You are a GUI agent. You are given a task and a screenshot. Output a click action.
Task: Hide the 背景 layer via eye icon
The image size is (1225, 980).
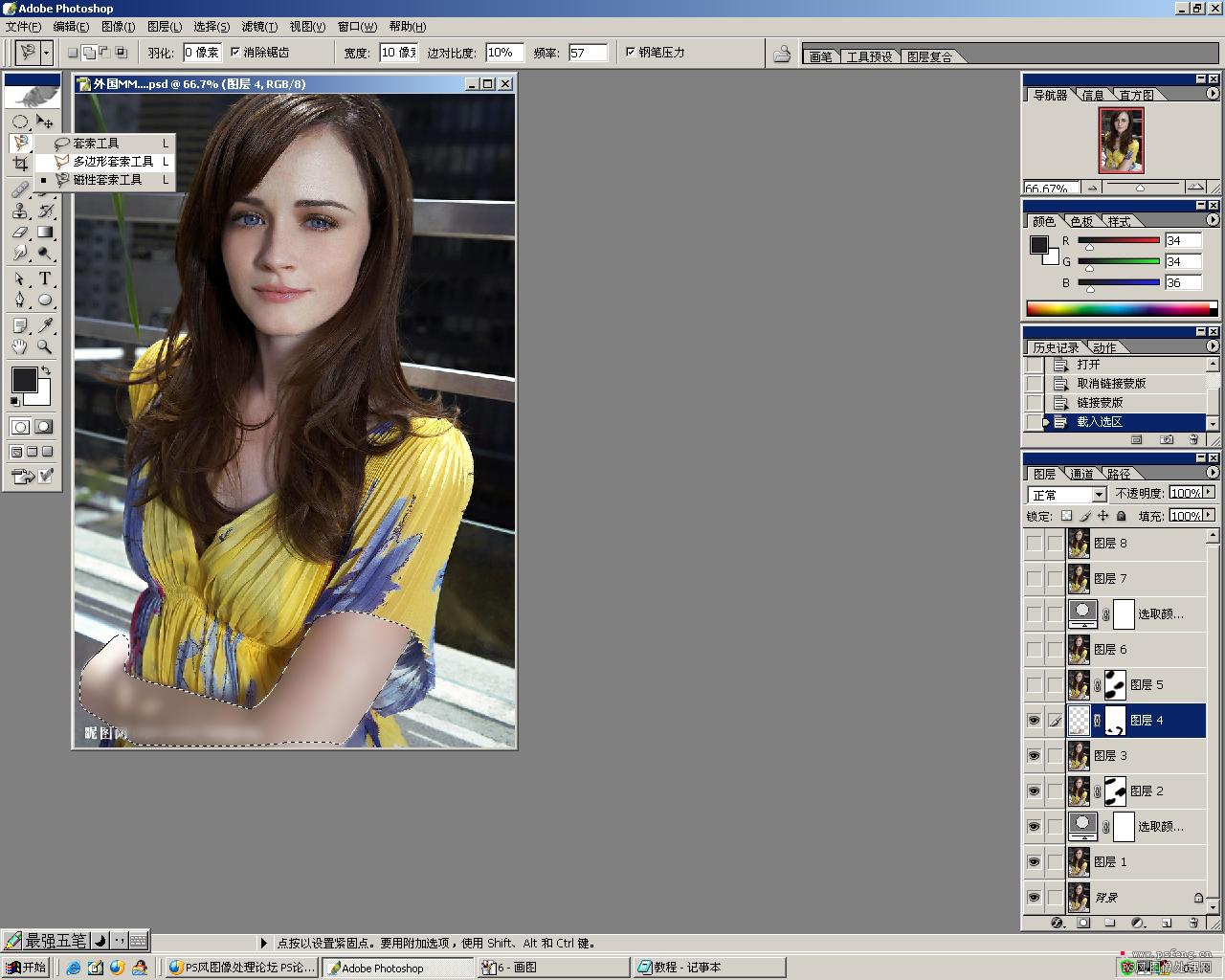pos(1035,898)
